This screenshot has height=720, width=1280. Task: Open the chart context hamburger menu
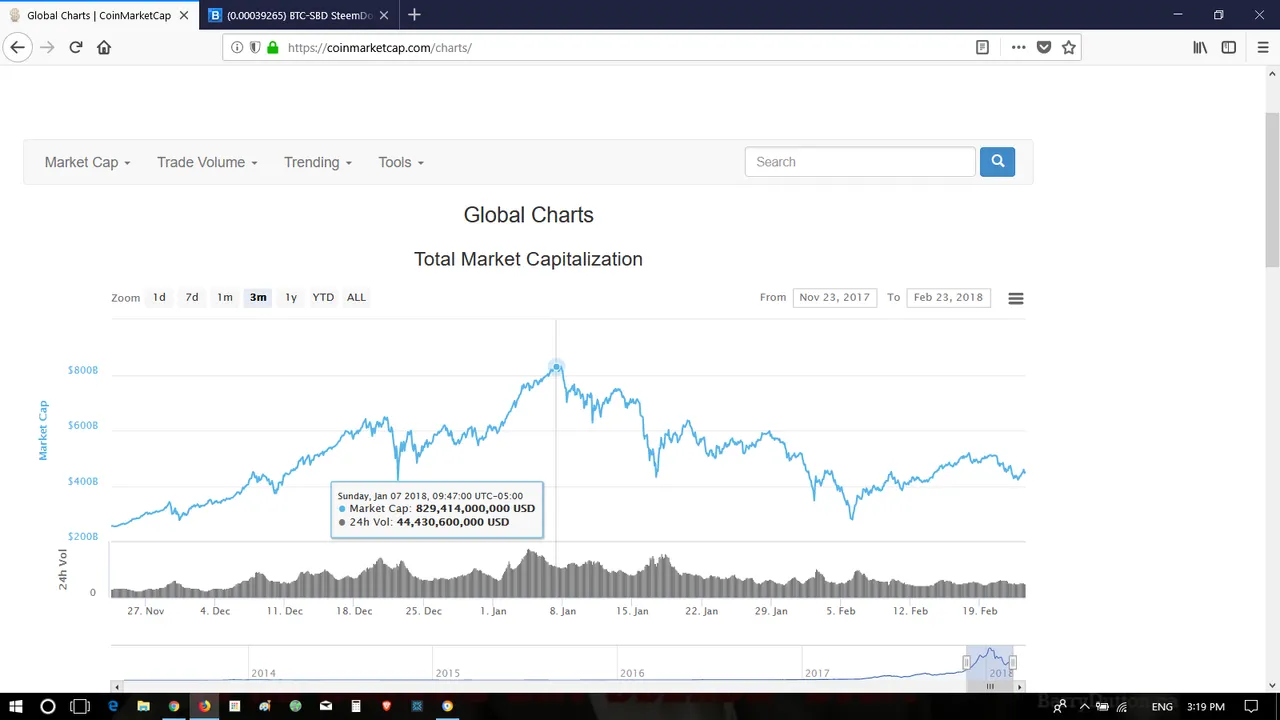point(1016,298)
